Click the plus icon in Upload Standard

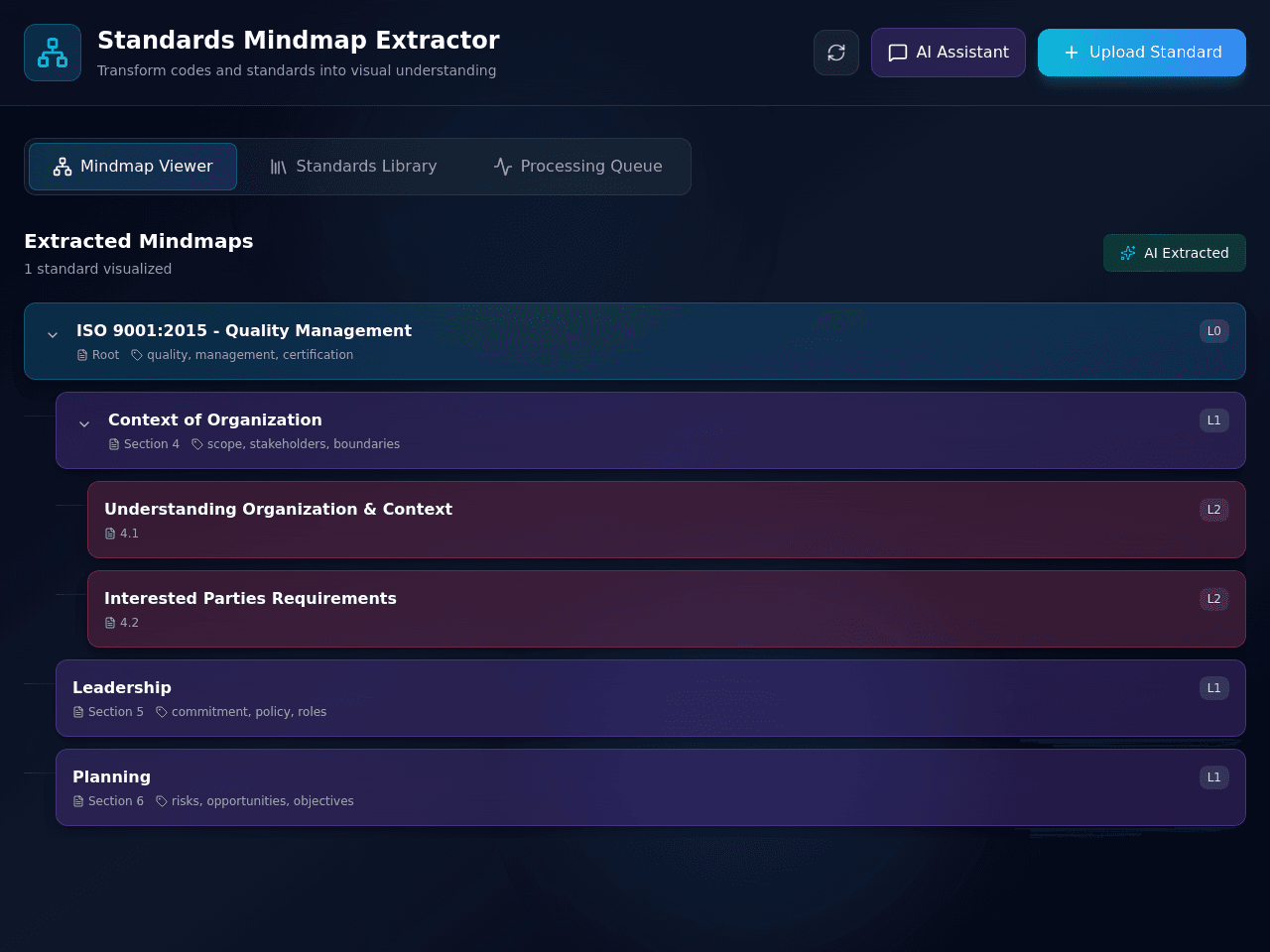click(x=1072, y=53)
